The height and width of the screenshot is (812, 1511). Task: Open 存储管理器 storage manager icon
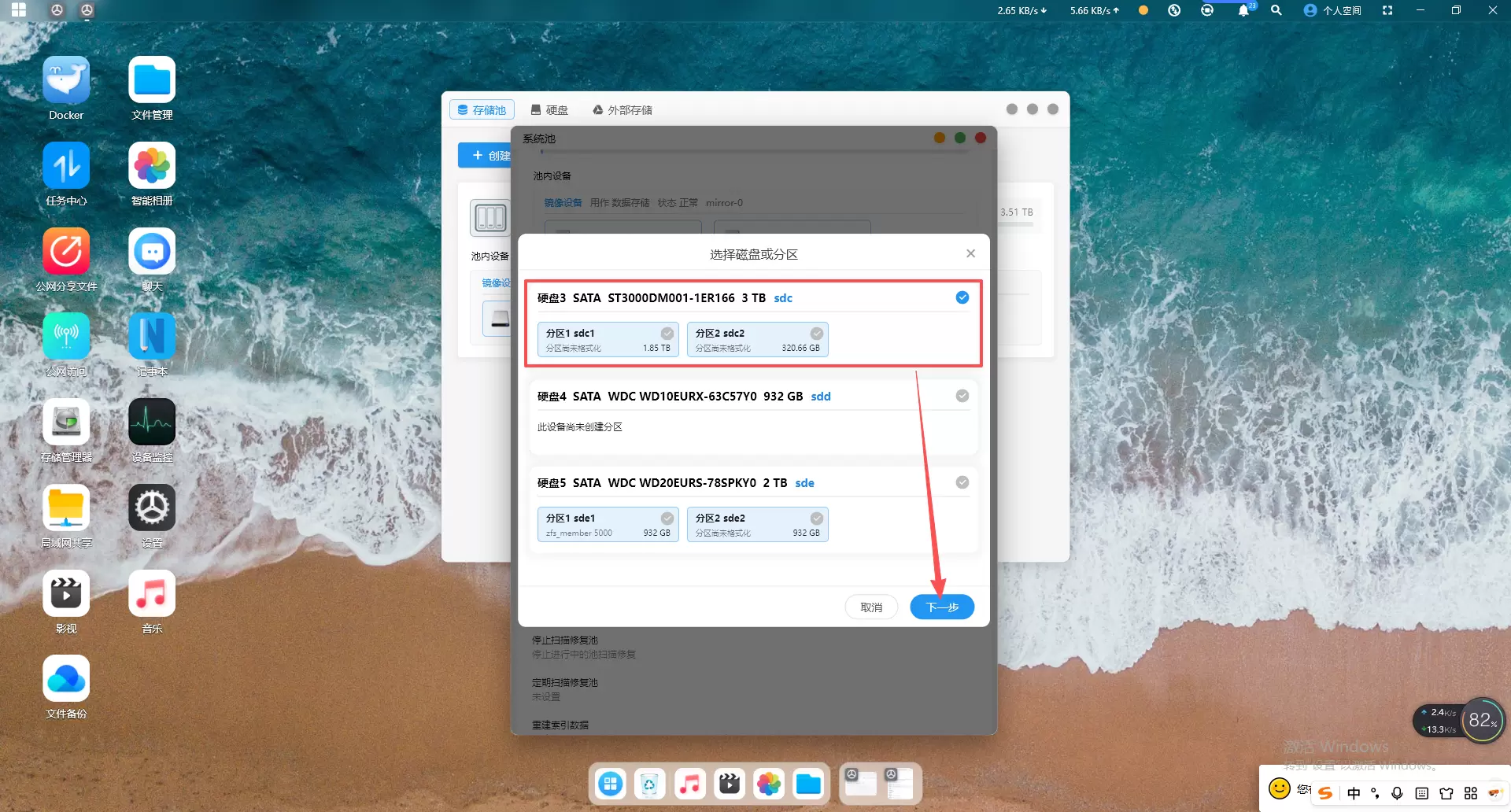(x=66, y=423)
